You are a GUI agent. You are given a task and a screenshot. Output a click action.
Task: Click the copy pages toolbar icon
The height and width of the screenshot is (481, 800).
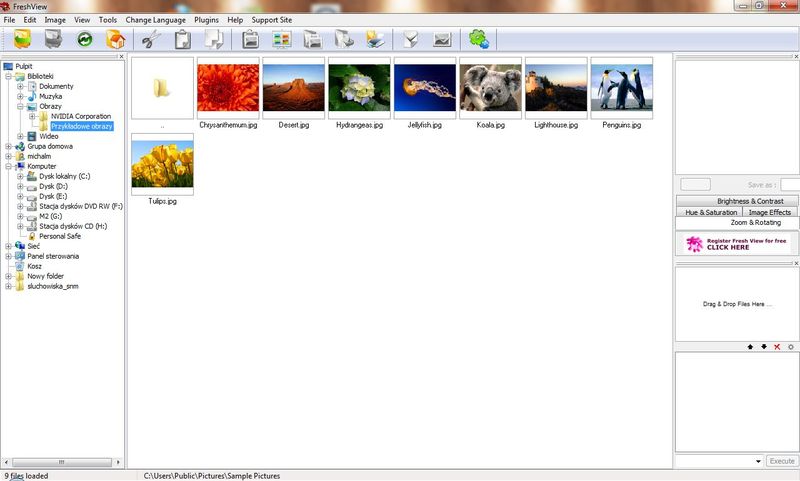tap(214, 39)
